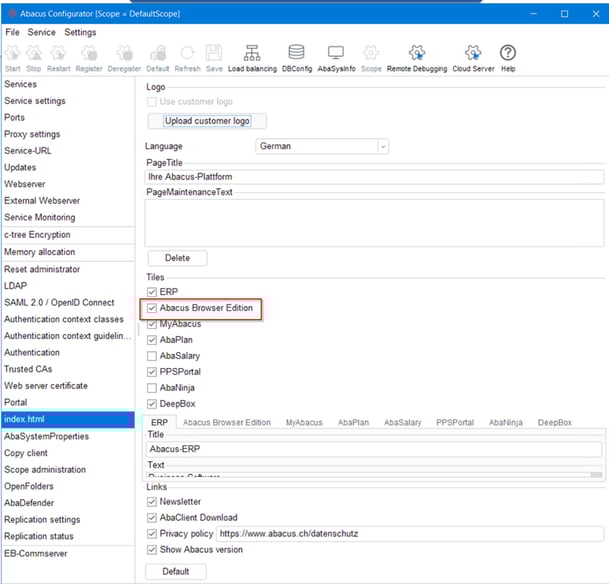This screenshot has width=609, height=584.
Task: Switch to the PPSPortal tab
Action: [455, 422]
